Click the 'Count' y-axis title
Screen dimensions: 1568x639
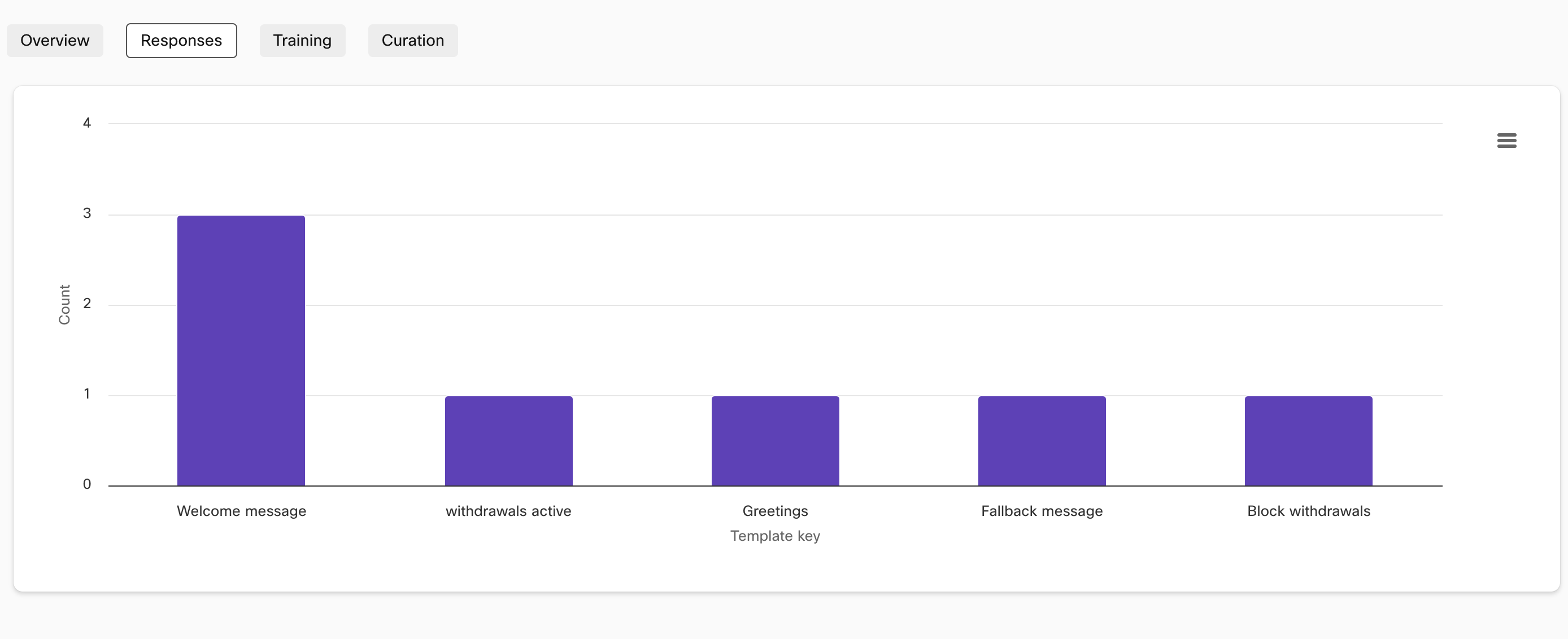[64, 304]
